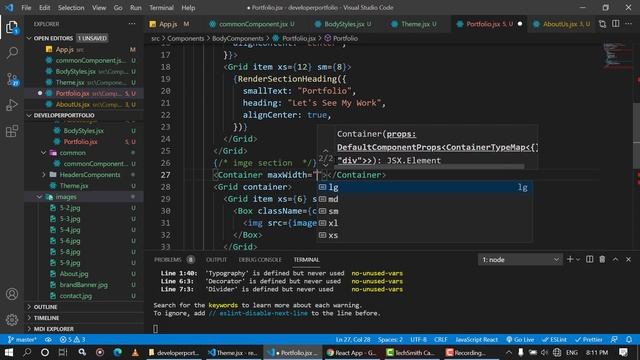Click the feedback icon in status bar

(x=614, y=340)
